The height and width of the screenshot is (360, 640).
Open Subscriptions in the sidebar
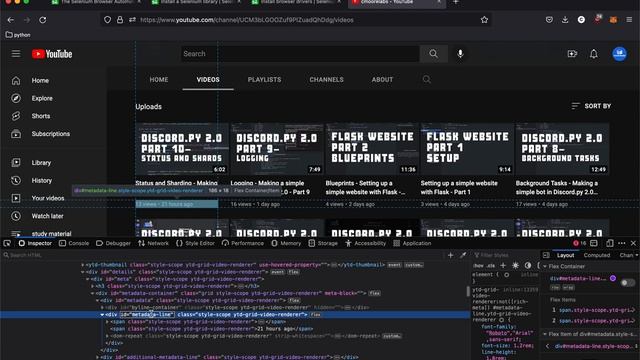51,134
